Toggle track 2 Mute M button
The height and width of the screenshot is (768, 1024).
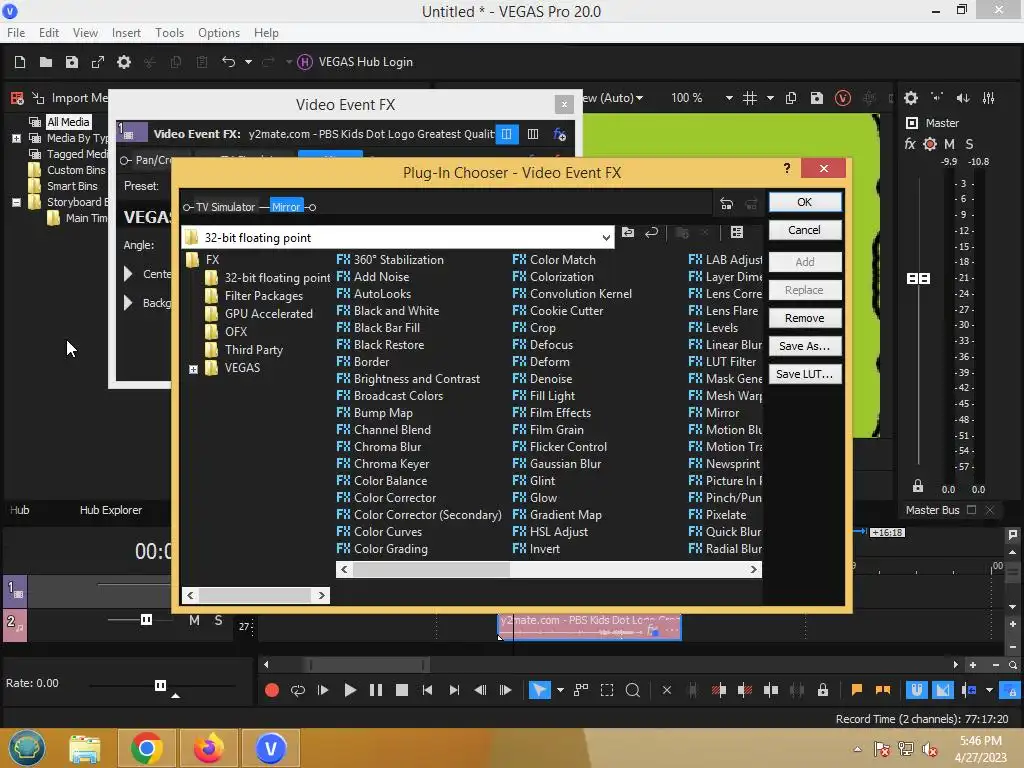point(194,620)
